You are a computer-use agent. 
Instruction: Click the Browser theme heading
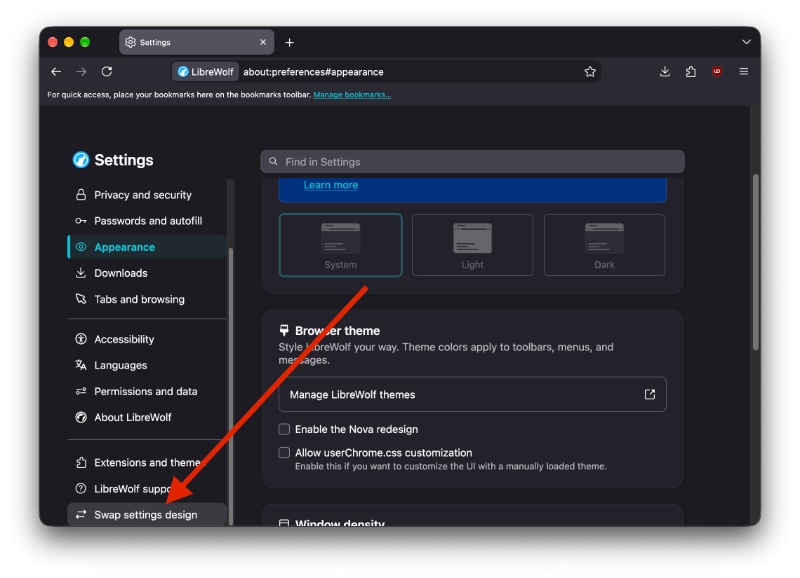(x=337, y=331)
